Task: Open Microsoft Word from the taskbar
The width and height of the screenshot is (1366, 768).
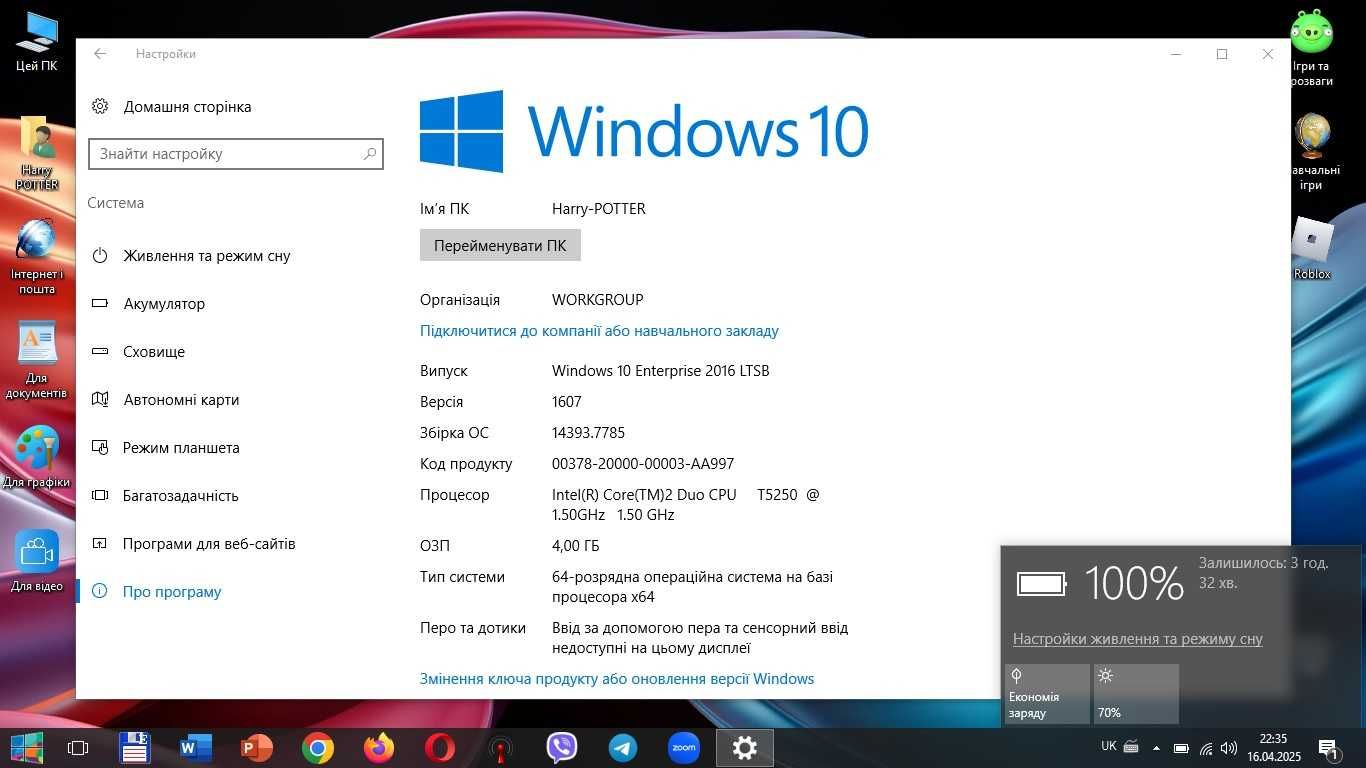Action: (196, 748)
